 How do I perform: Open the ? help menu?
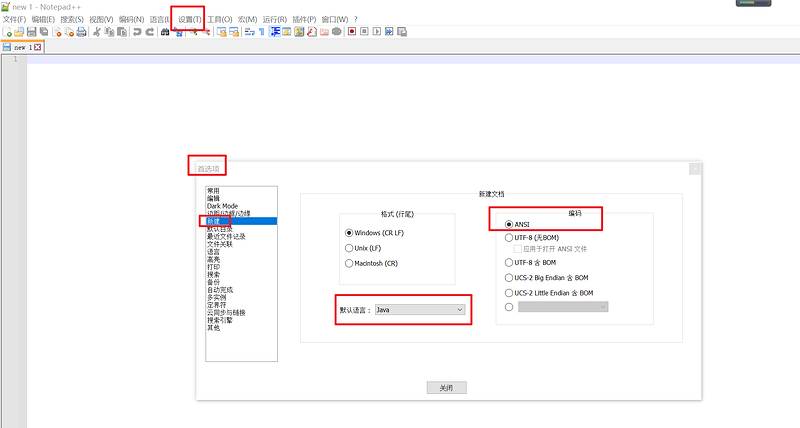pyautogui.click(x=356, y=19)
